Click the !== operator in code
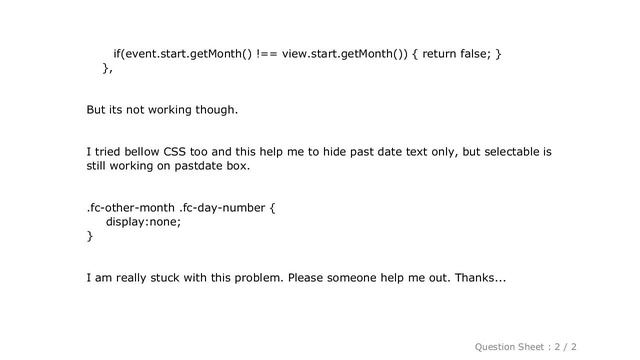Screen dimensions: 640x360 pos(267,54)
